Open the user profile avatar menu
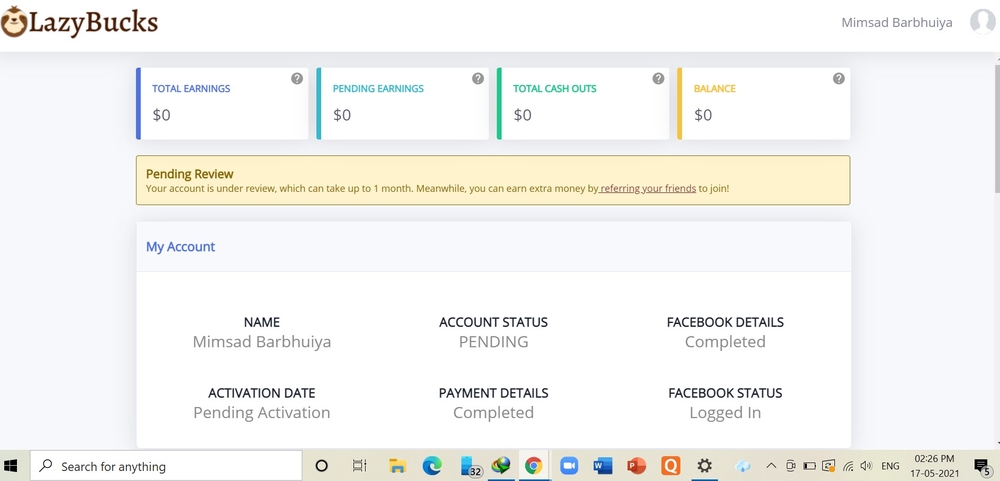Image resolution: width=1000 pixels, height=481 pixels. tap(982, 22)
